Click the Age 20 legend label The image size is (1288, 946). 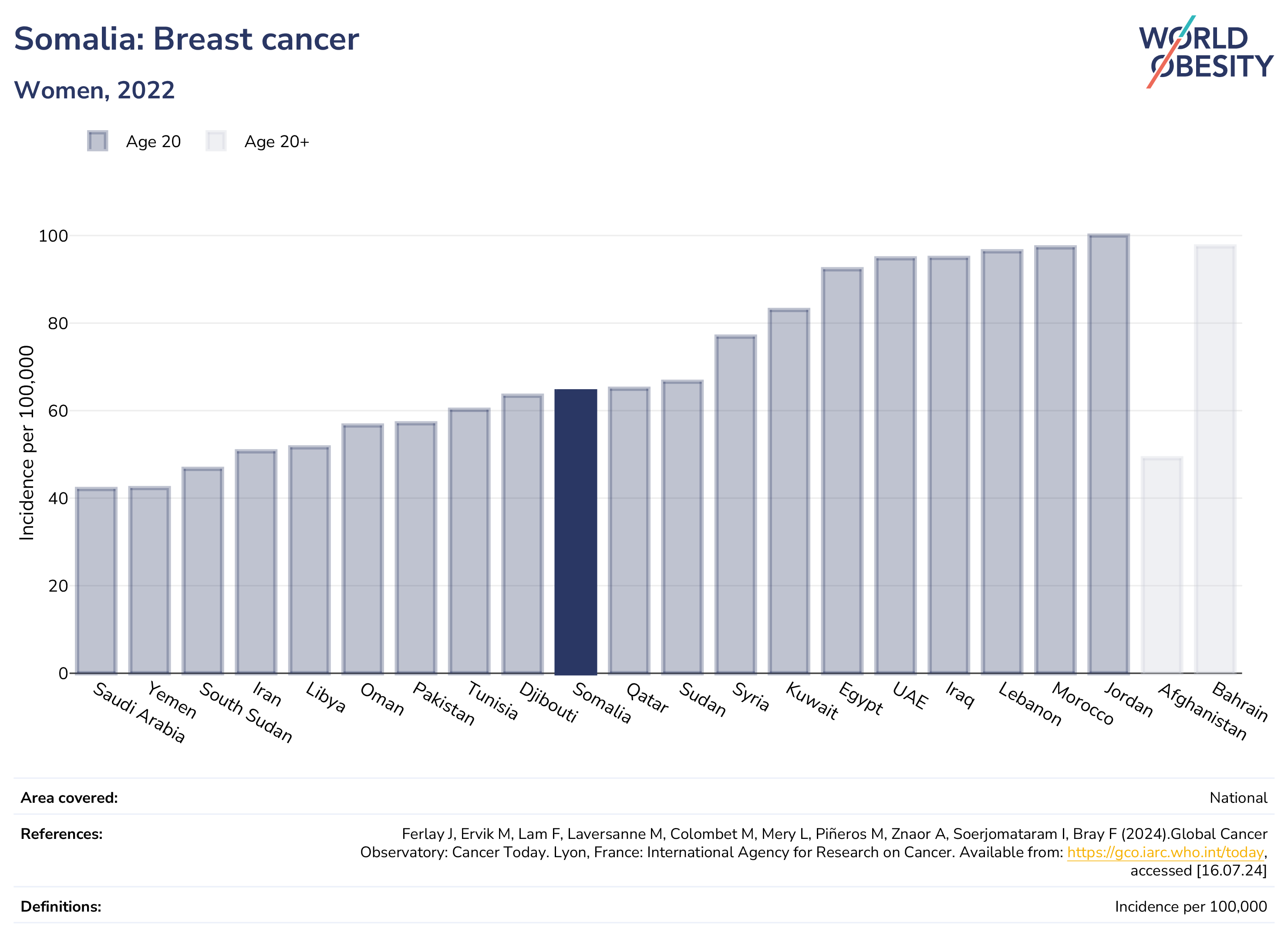coord(153,141)
